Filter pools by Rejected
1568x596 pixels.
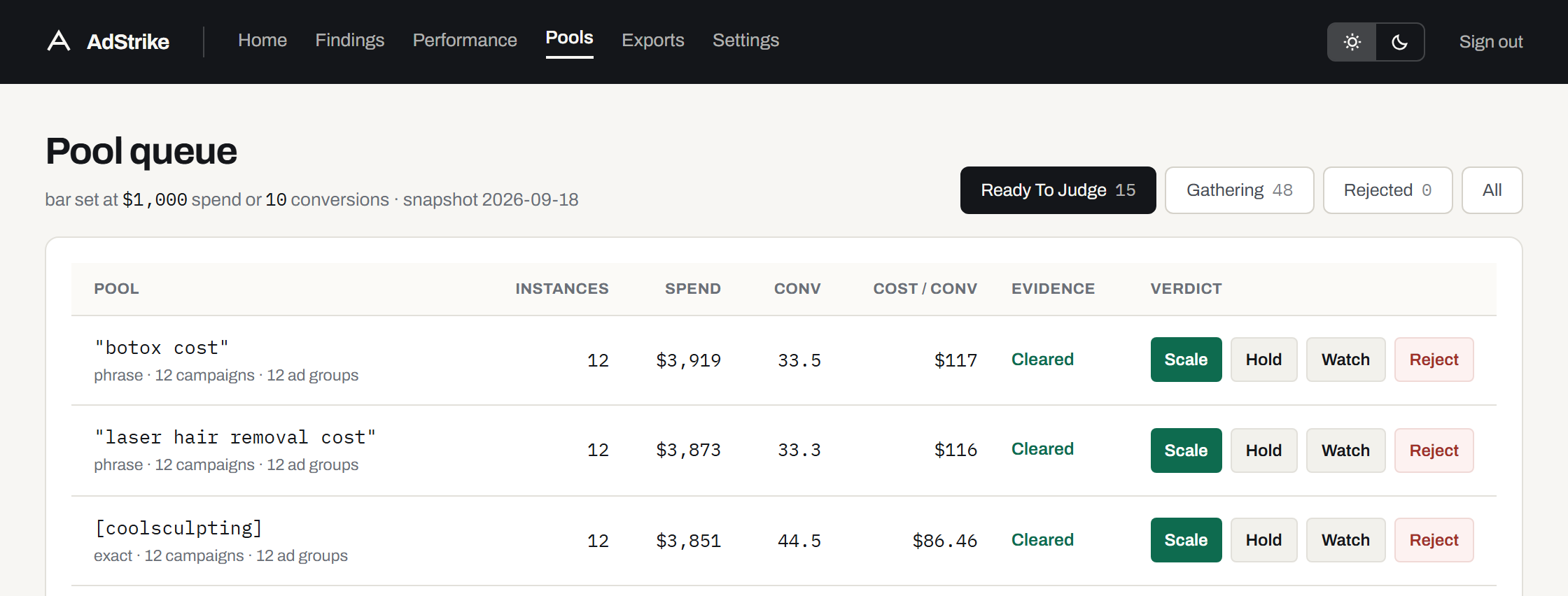click(x=1388, y=190)
